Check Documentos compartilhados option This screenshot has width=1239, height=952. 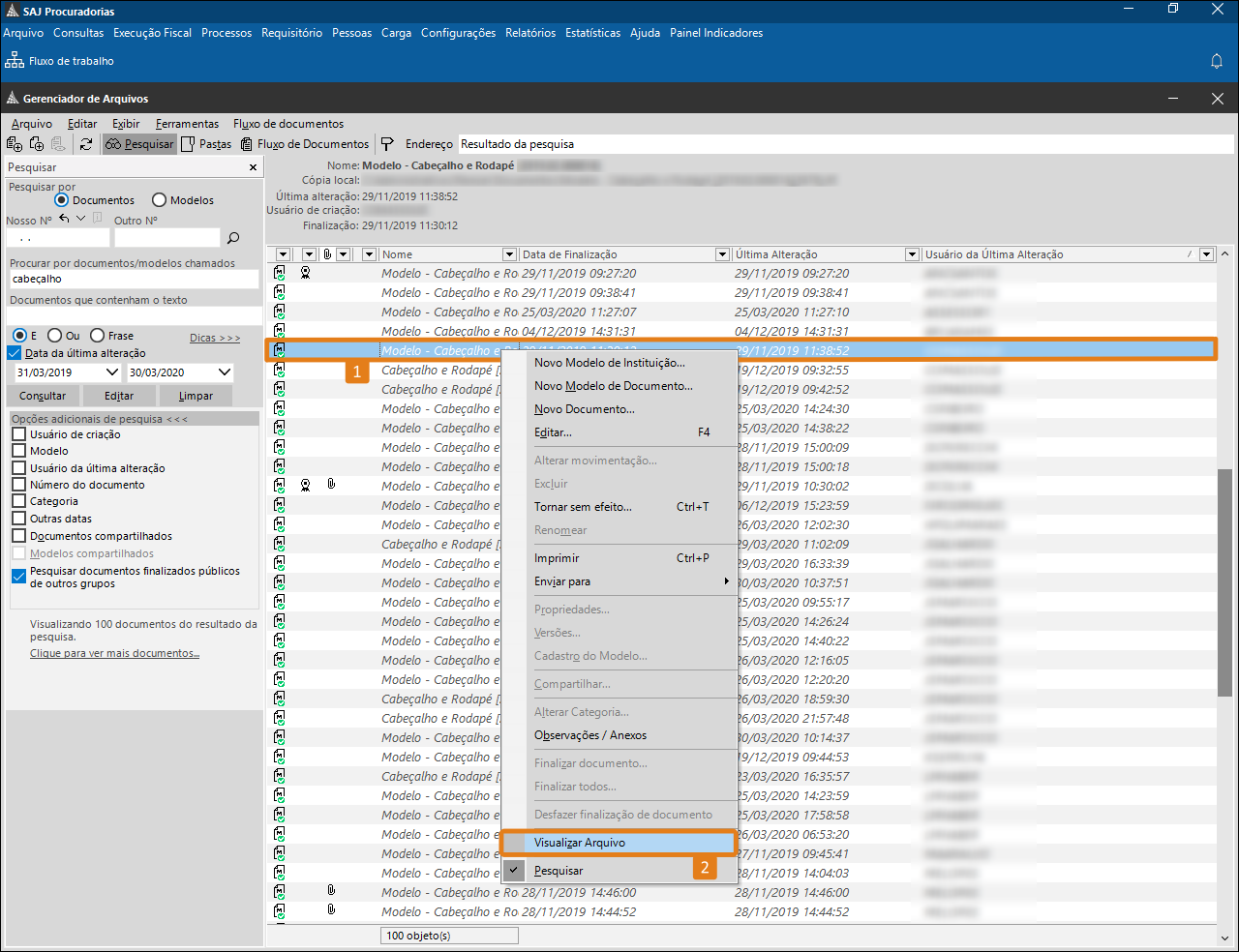click(18, 536)
